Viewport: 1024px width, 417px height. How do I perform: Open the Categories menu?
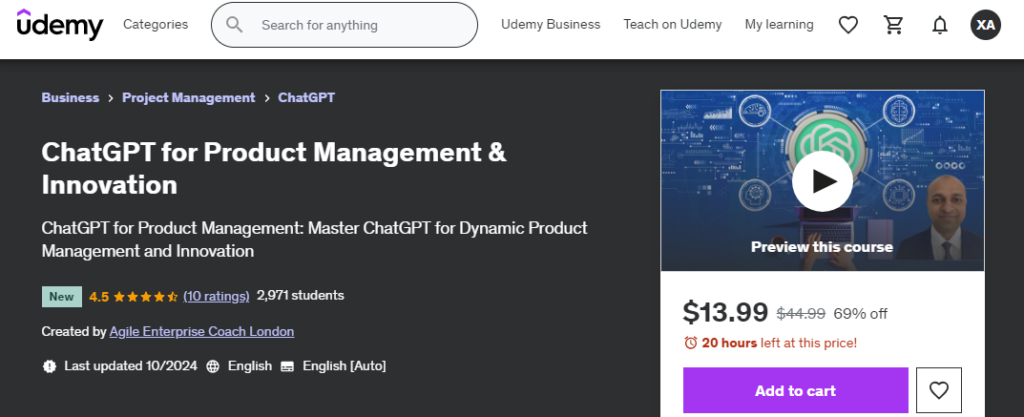point(155,25)
